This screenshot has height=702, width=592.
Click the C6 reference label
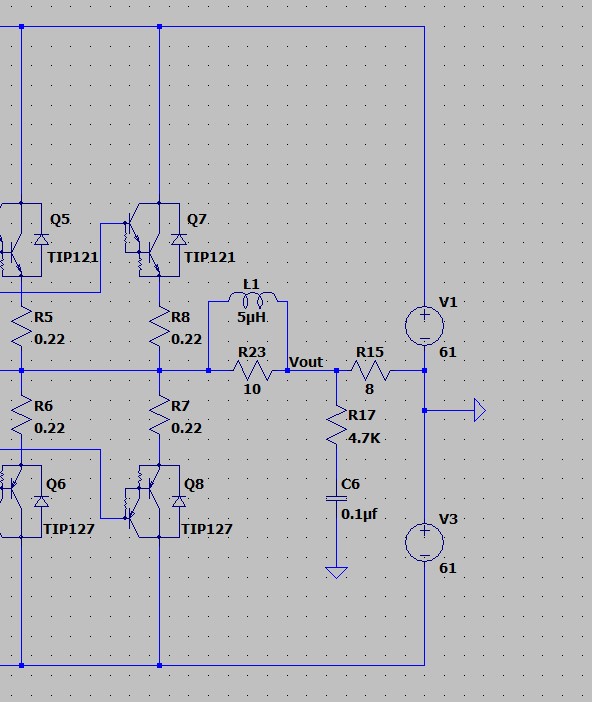pyautogui.click(x=350, y=484)
